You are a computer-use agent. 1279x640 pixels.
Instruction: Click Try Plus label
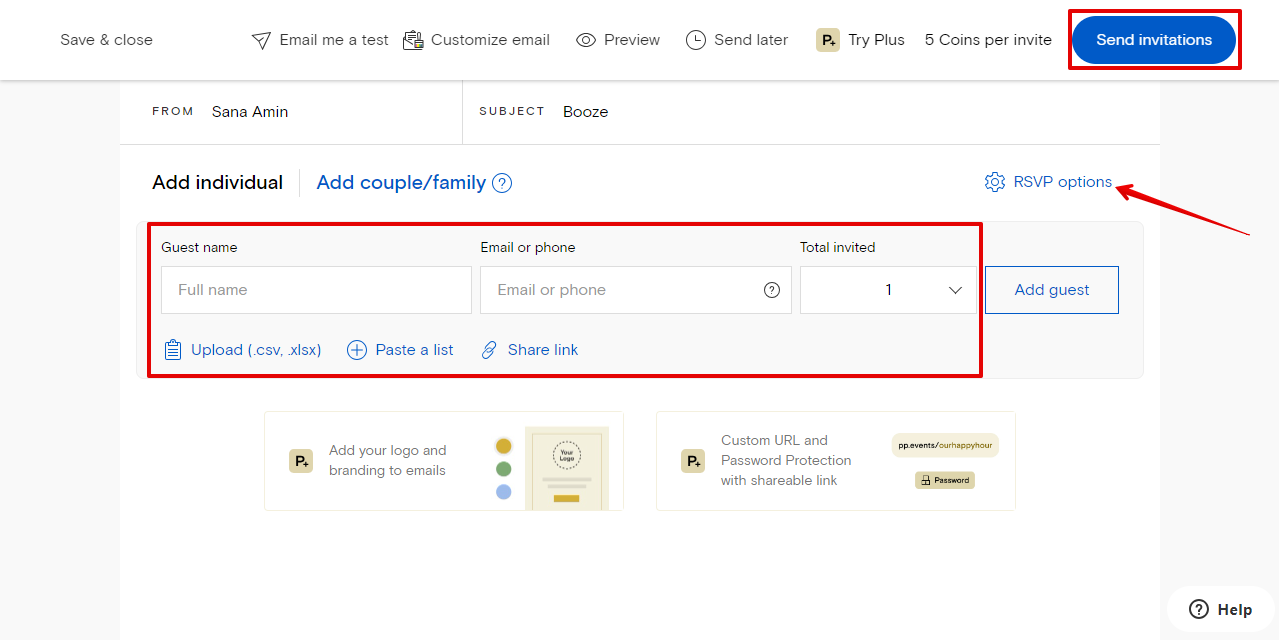[876, 40]
